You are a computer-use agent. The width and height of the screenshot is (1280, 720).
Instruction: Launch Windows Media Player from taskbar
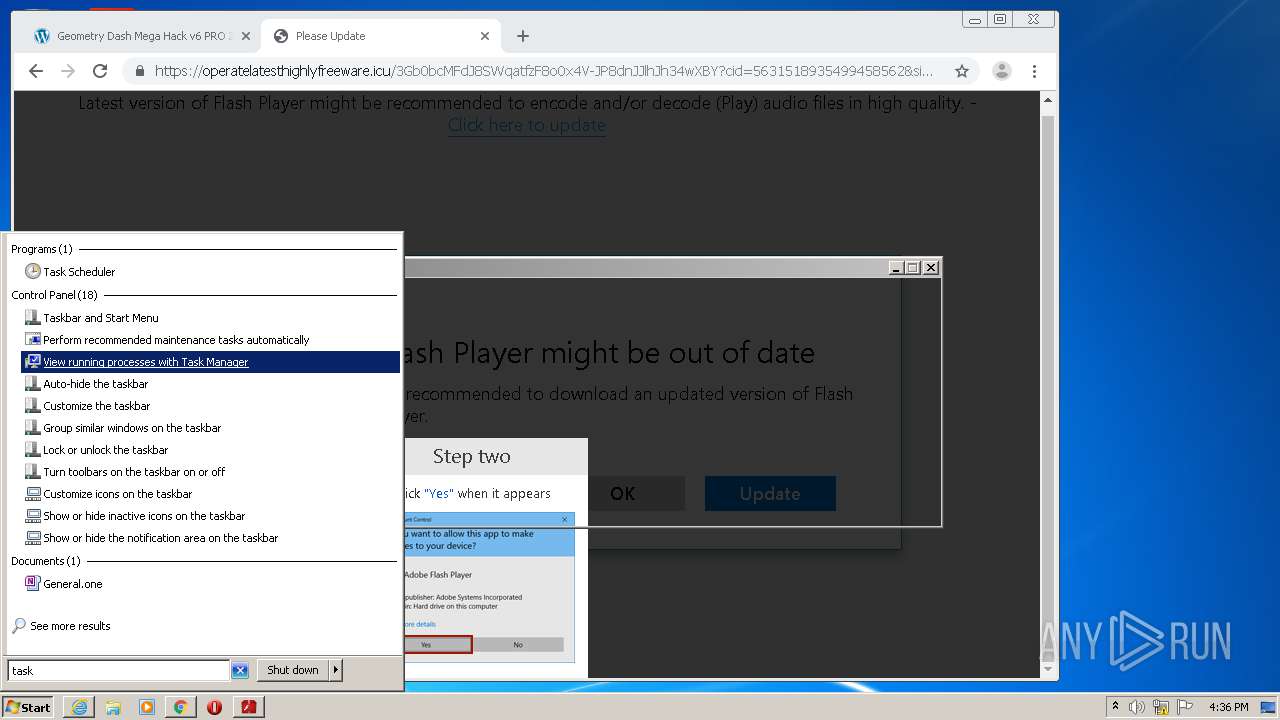click(x=147, y=707)
